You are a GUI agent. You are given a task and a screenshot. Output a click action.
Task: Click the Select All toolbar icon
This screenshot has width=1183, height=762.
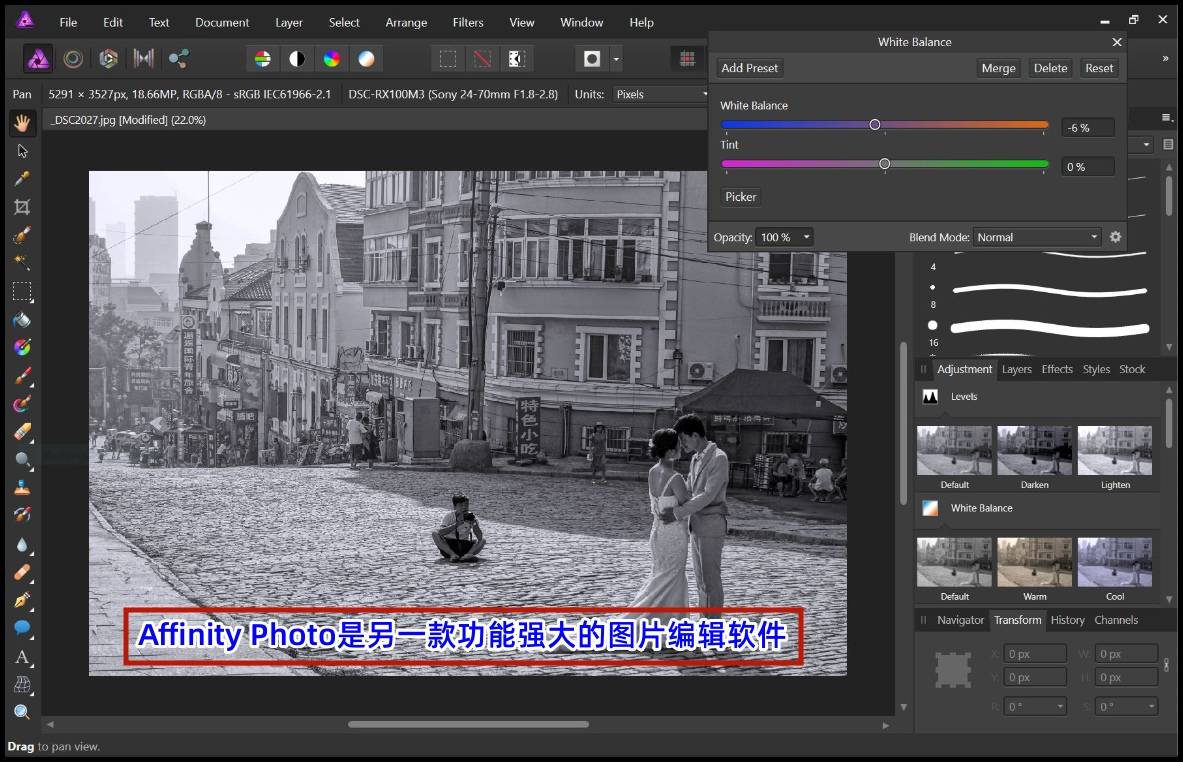pyautogui.click(x=447, y=59)
